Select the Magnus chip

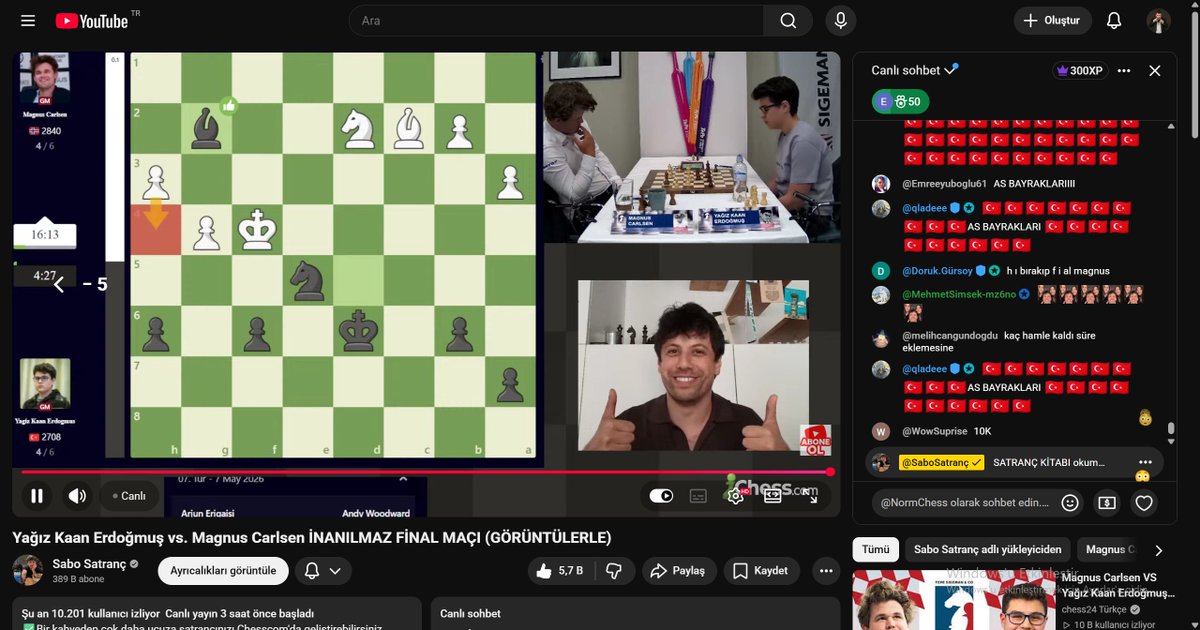[1109, 550]
